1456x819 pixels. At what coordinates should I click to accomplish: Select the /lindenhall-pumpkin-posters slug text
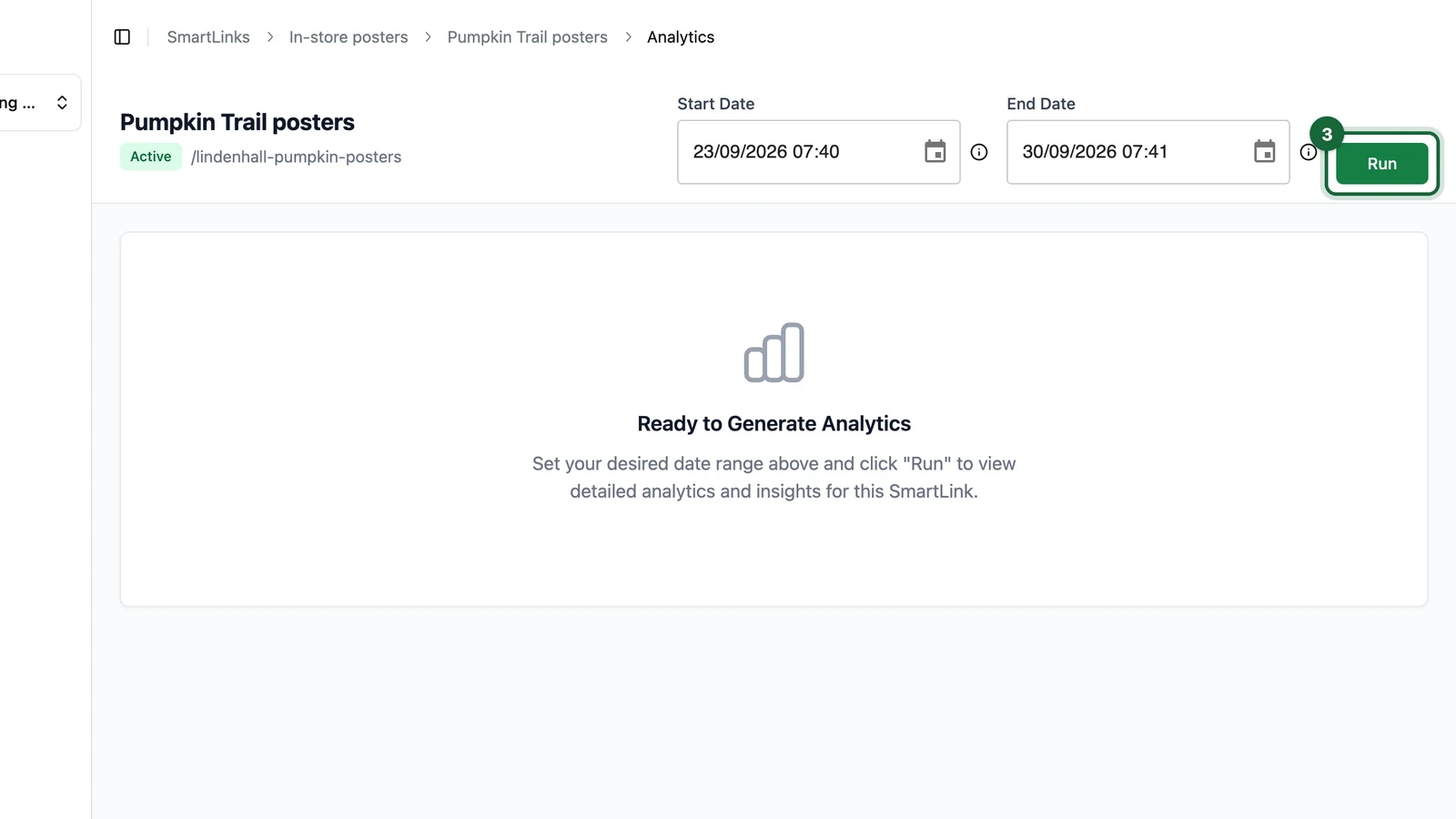pyautogui.click(x=296, y=157)
